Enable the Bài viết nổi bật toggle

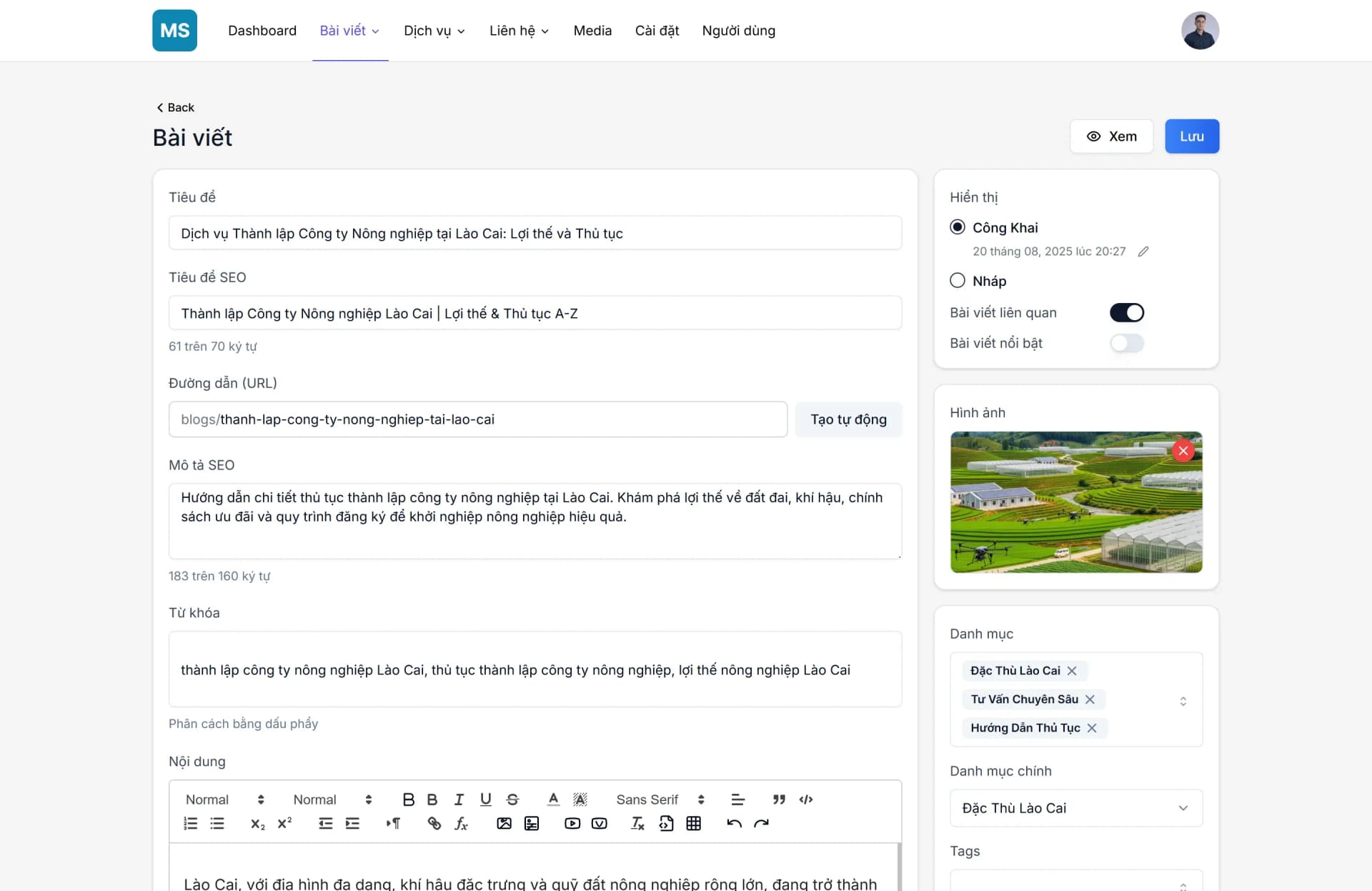click(x=1127, y=343)
